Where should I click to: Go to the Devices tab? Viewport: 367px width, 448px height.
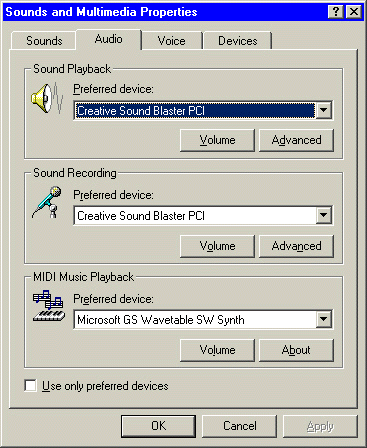point(238,41)
